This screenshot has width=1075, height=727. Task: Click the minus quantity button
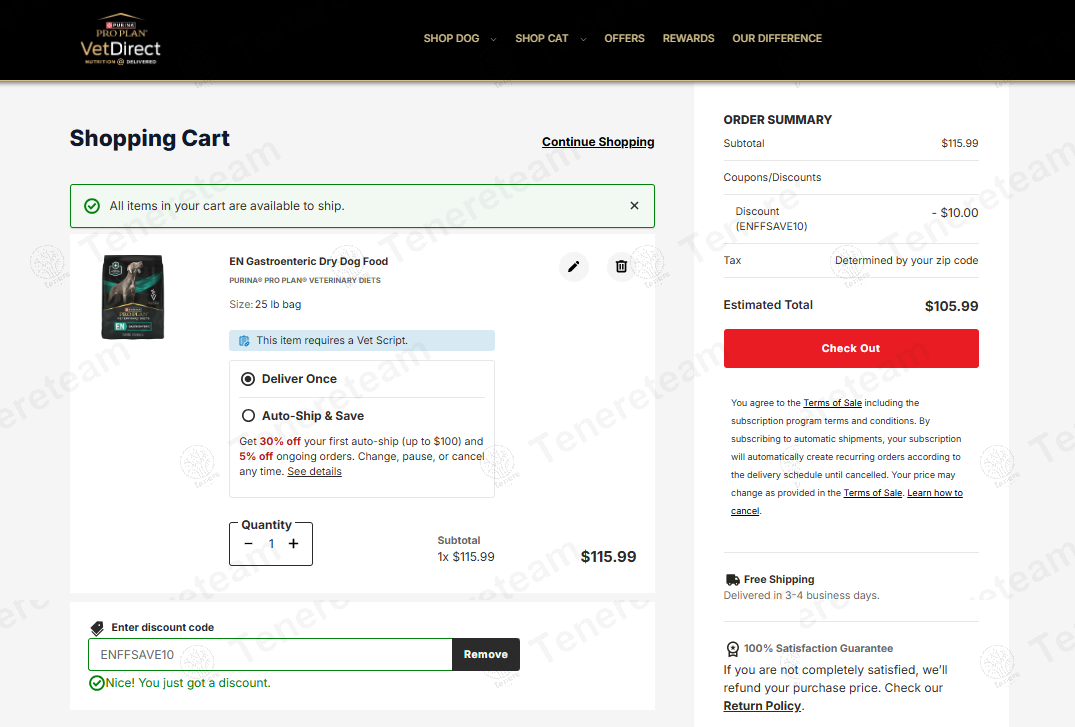(249, 544)
